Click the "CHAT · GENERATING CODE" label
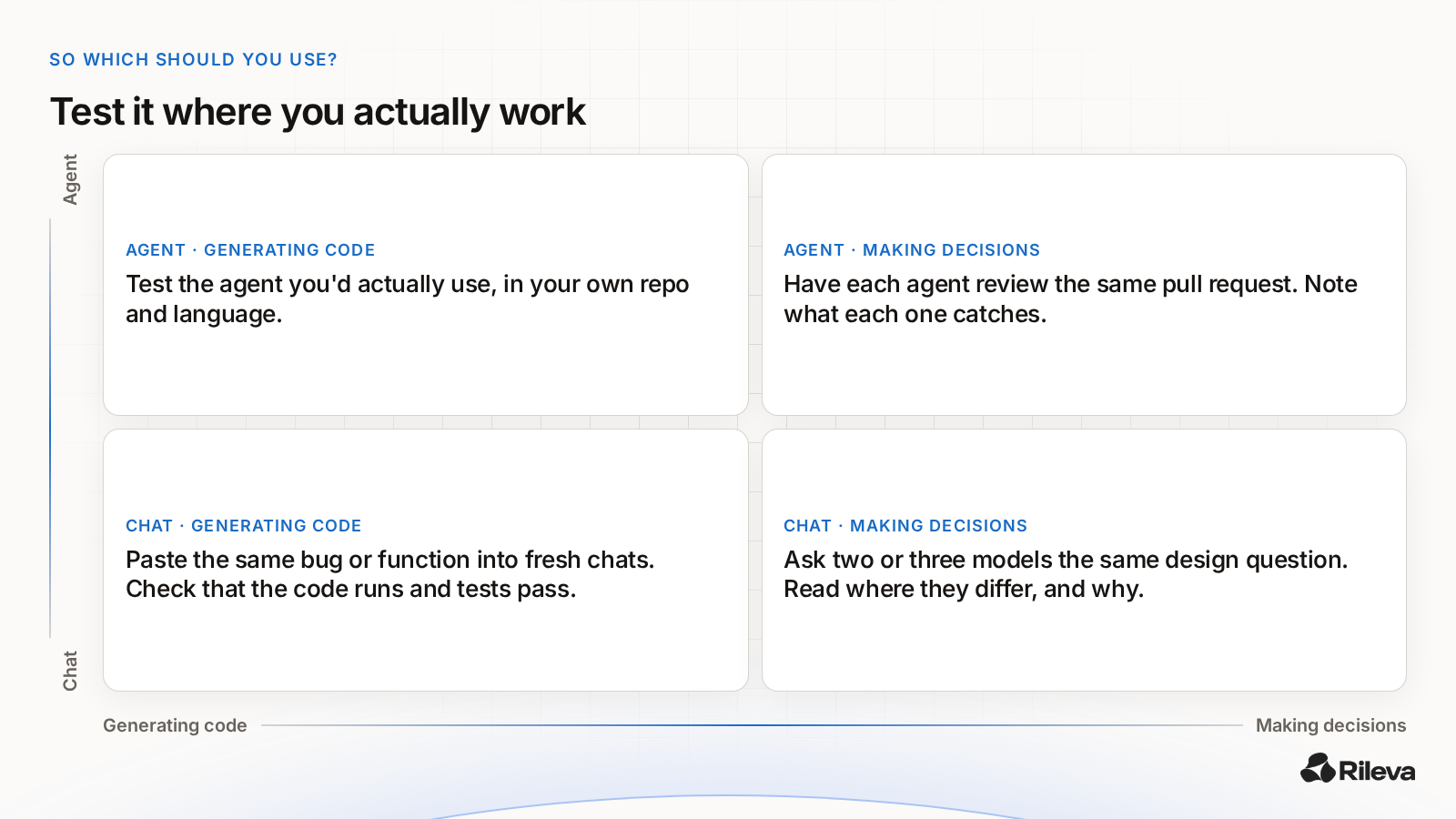 click(244, 526)
